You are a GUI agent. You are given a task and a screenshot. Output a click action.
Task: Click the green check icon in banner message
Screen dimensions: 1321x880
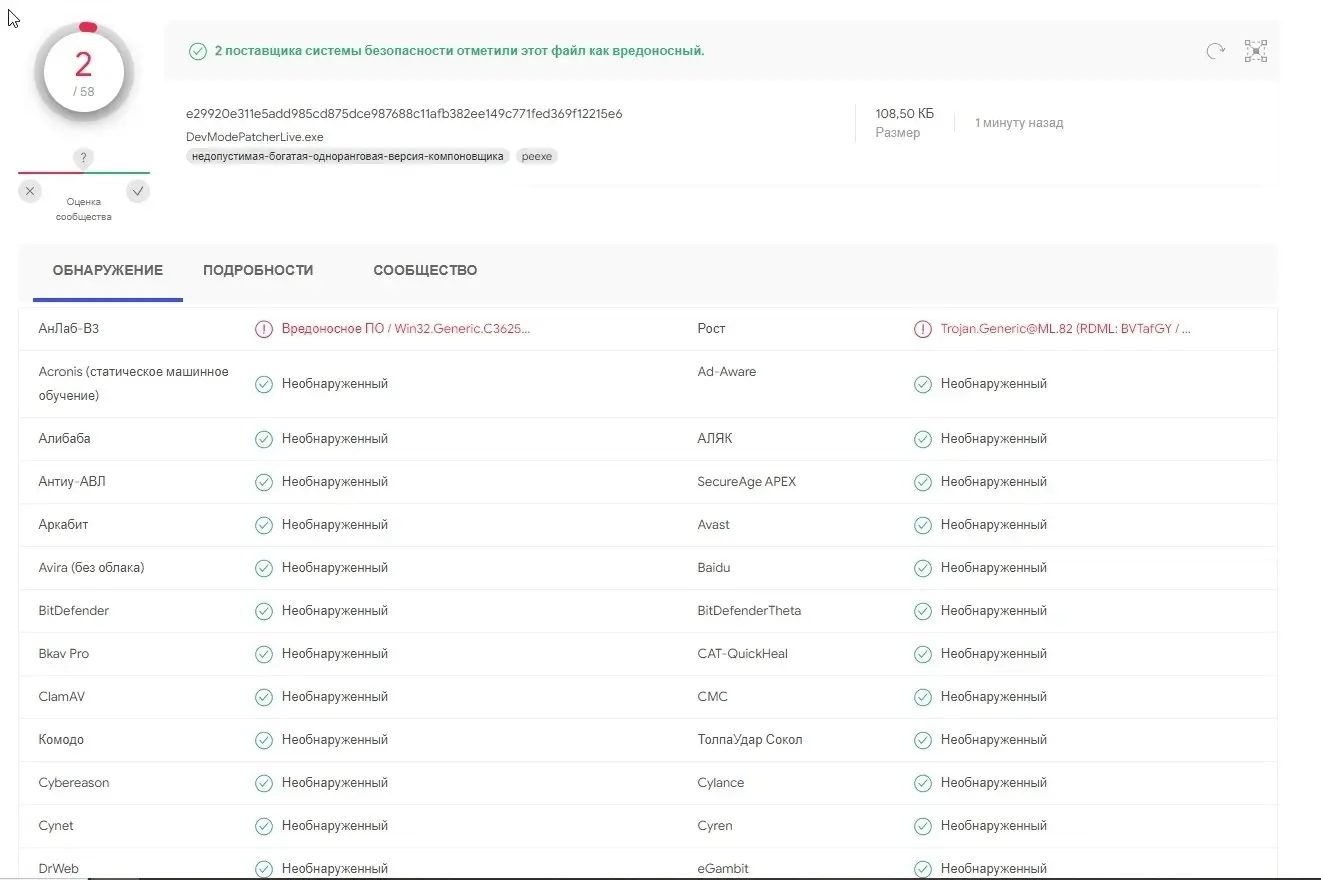(198, 51)
